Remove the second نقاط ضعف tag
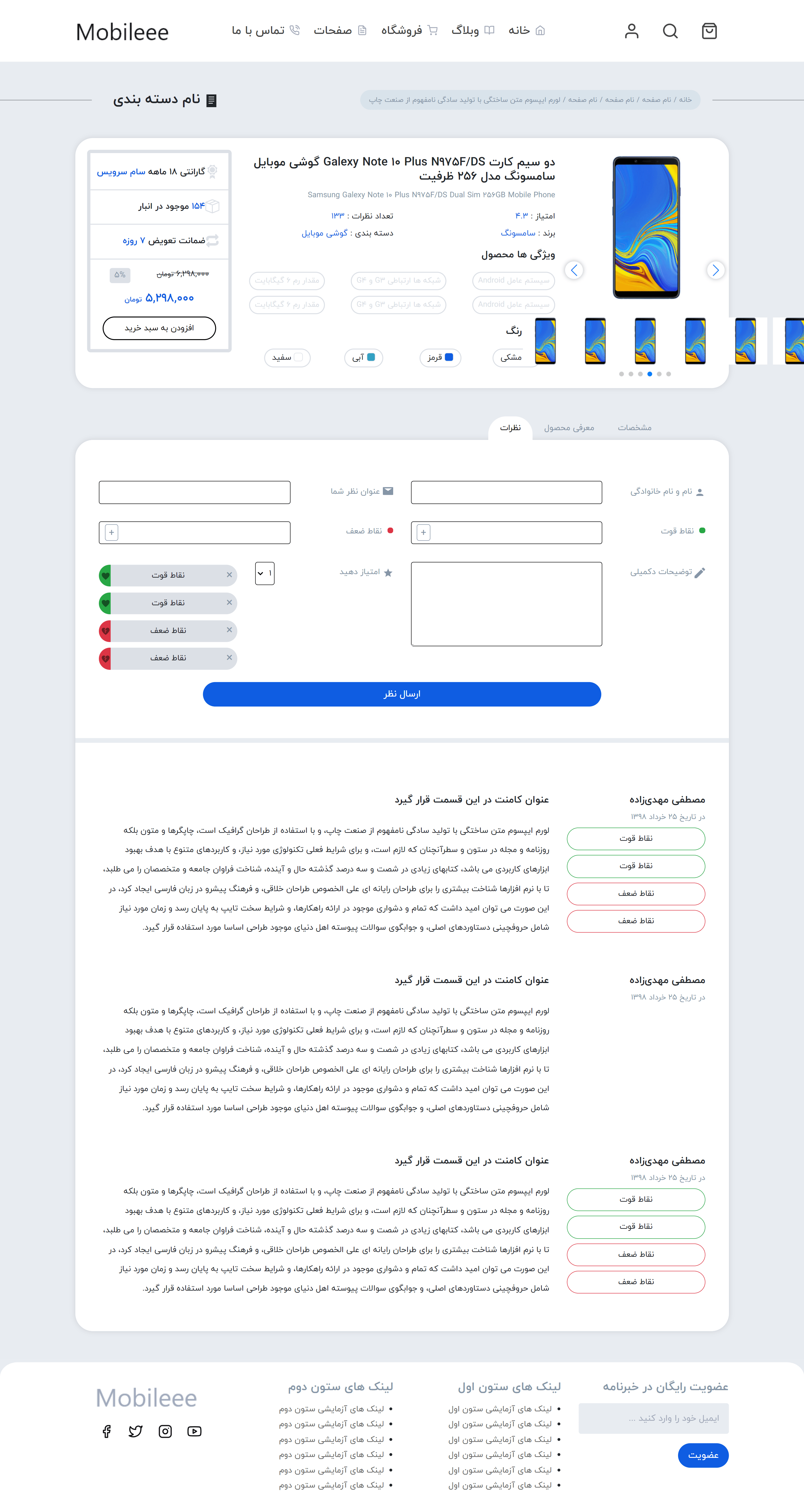The image size is (804, 1512). 230,657
